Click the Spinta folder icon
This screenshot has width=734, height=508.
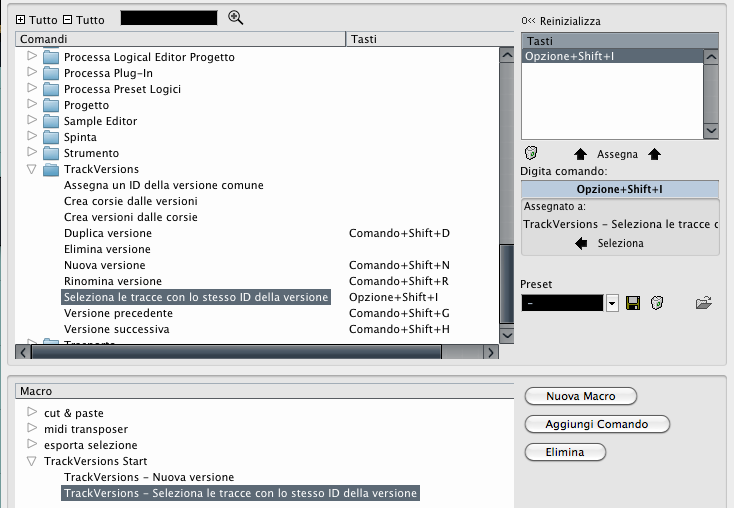[x=51, y=137]
